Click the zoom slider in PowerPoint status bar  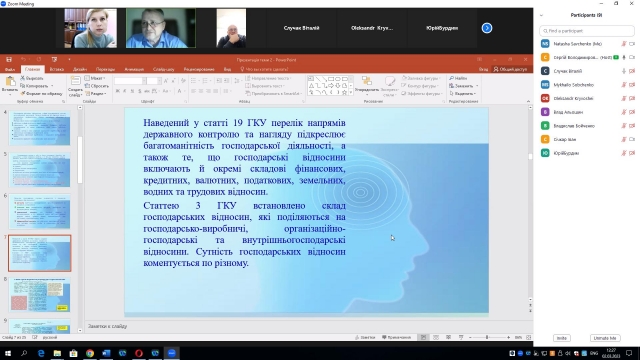[x=487, y=337]
